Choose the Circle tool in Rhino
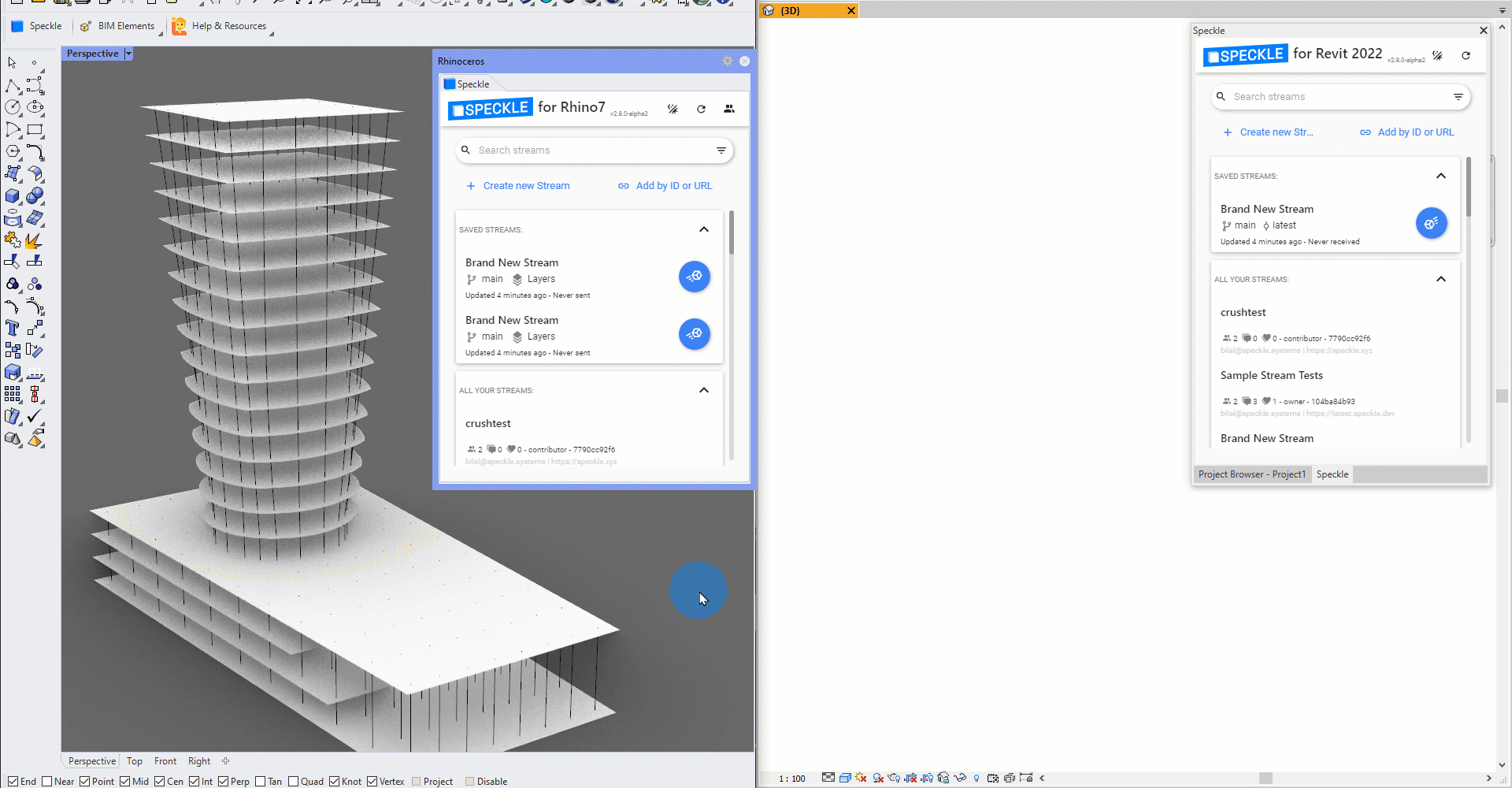The width and height of the screenshot is (1512, 788). (13, 106)
